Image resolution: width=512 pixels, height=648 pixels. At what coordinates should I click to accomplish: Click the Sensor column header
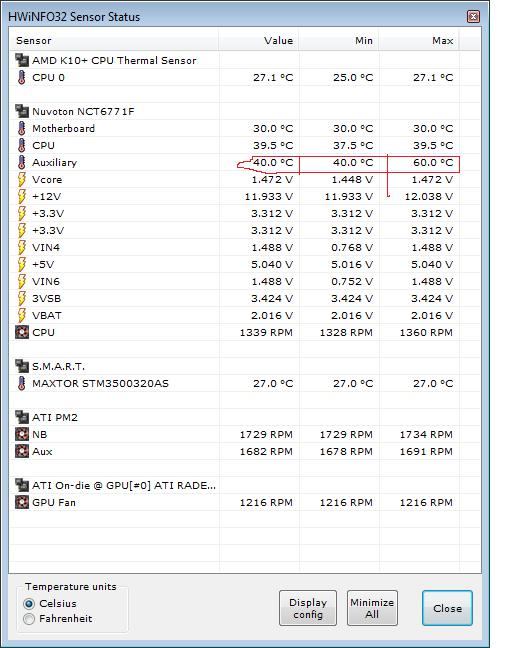pyautogui.click(x=114, y=40)
